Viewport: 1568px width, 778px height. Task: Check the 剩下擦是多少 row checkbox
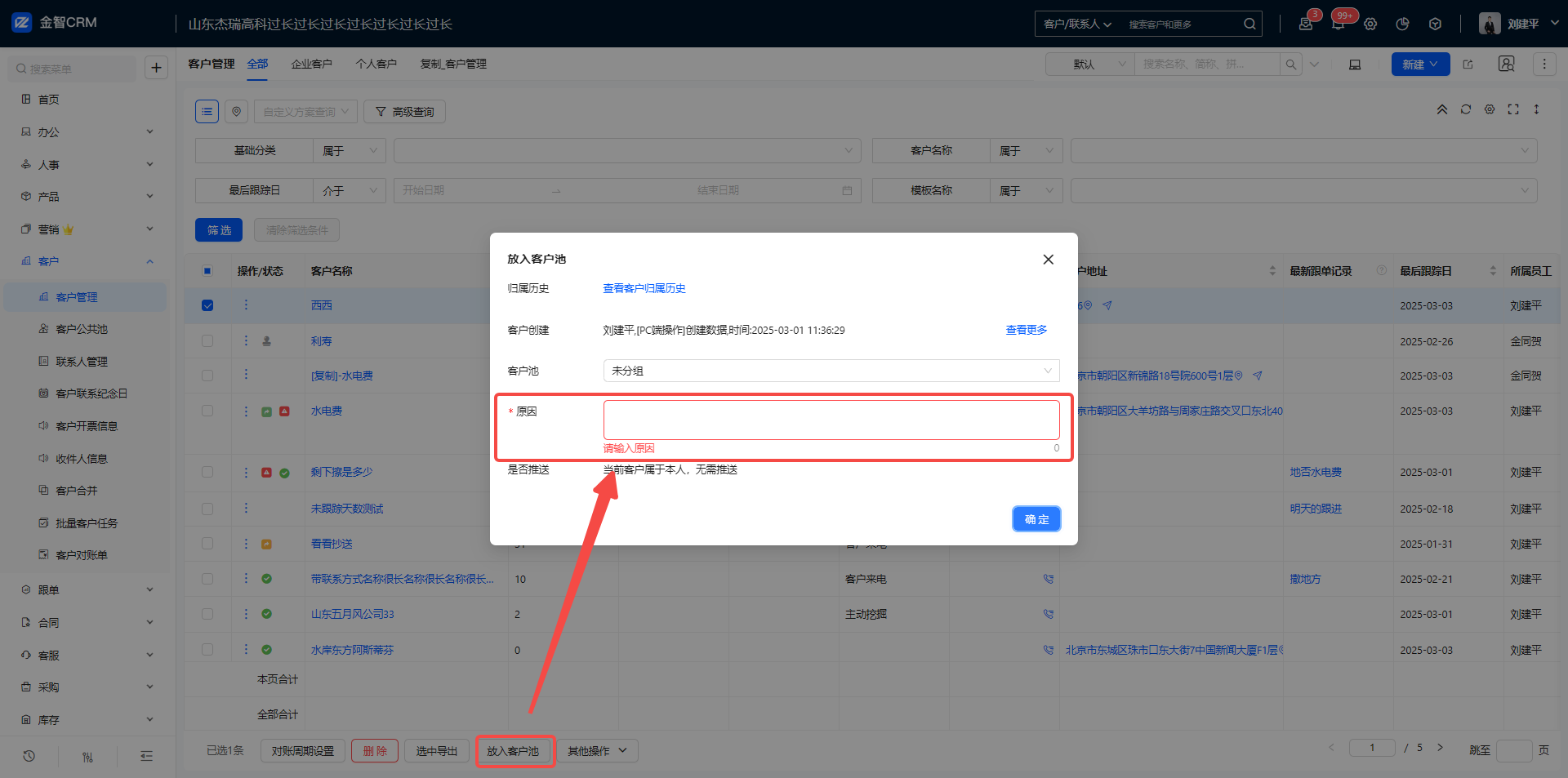tap(207, 472)
